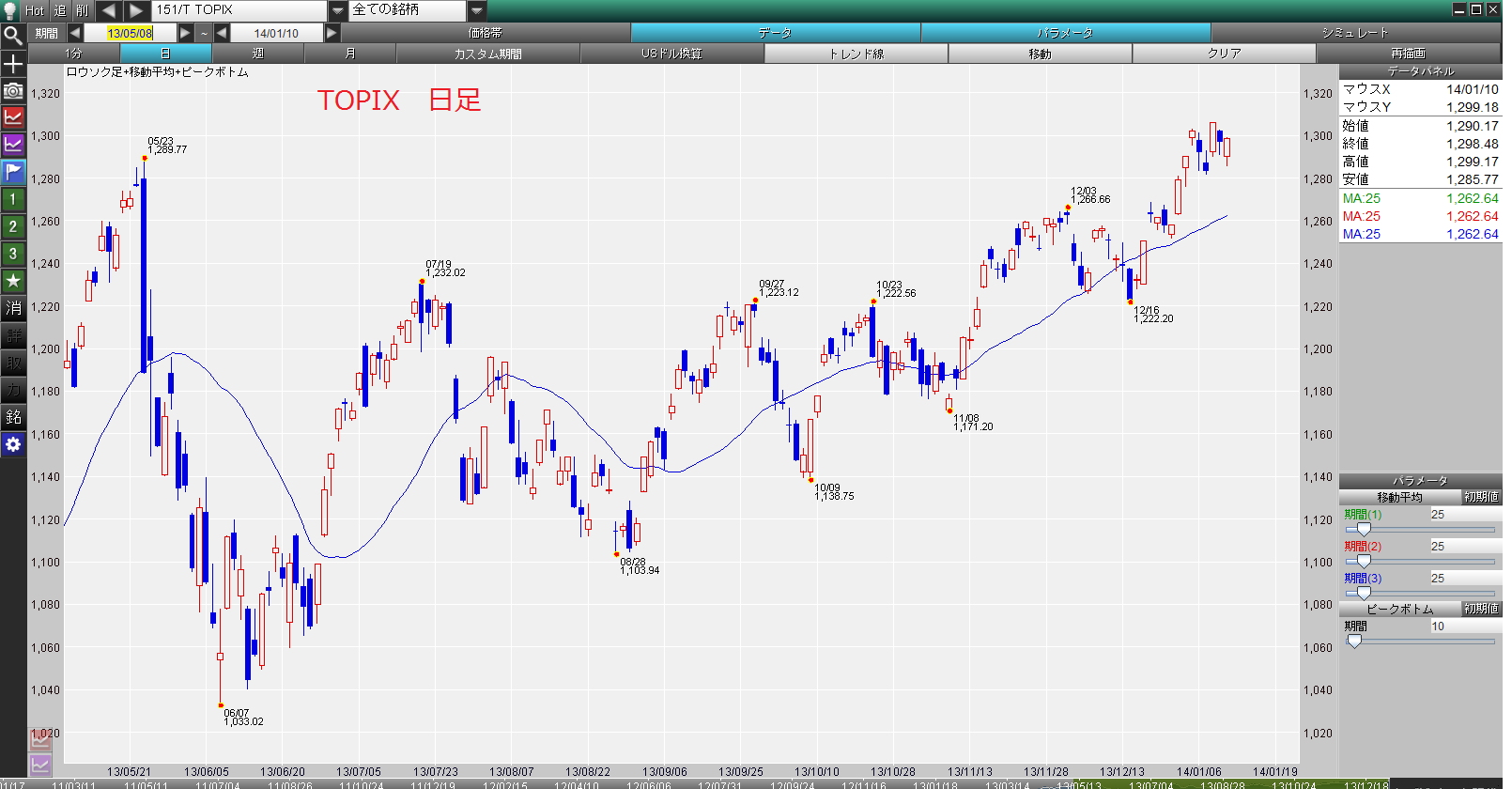Viewport: 1512px width, 789px height.
Task: Click the lightbulb hint icon
Action: click(x=11, y=9)
